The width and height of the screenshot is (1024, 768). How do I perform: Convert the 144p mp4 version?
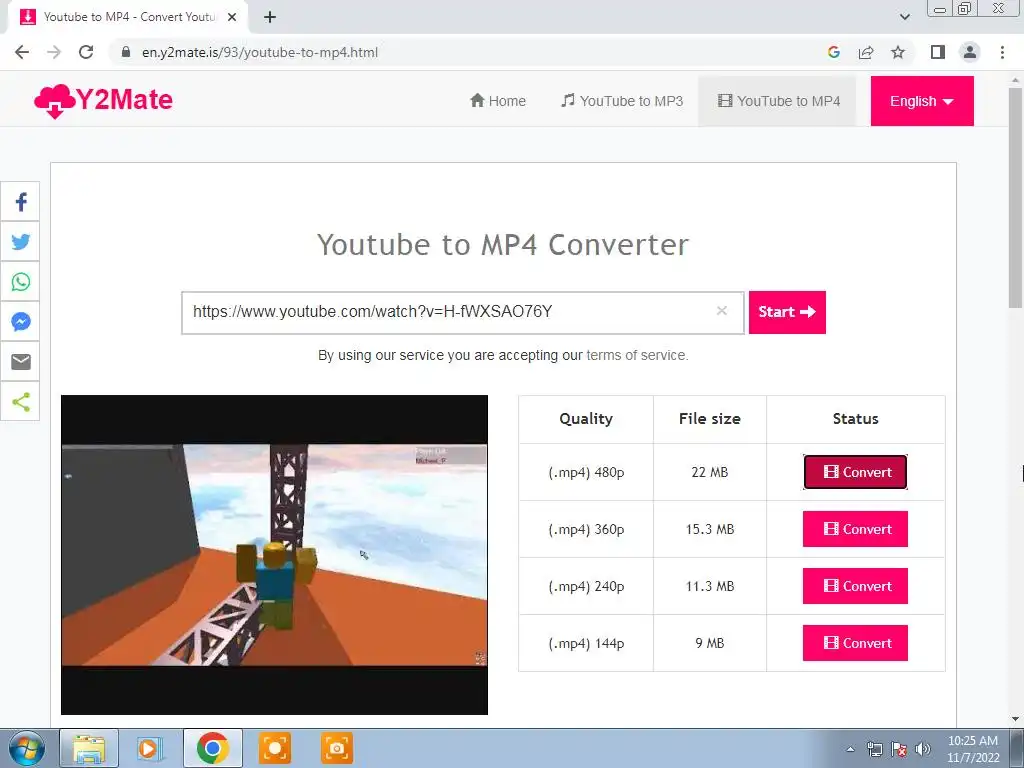[855, 643]
